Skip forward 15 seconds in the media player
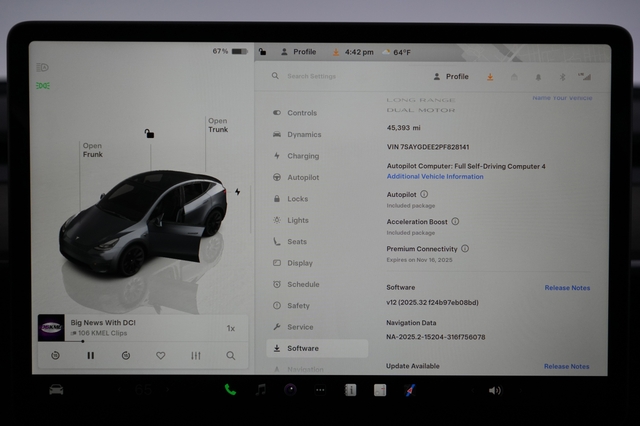The image size is (640, 426). [126, 356]
